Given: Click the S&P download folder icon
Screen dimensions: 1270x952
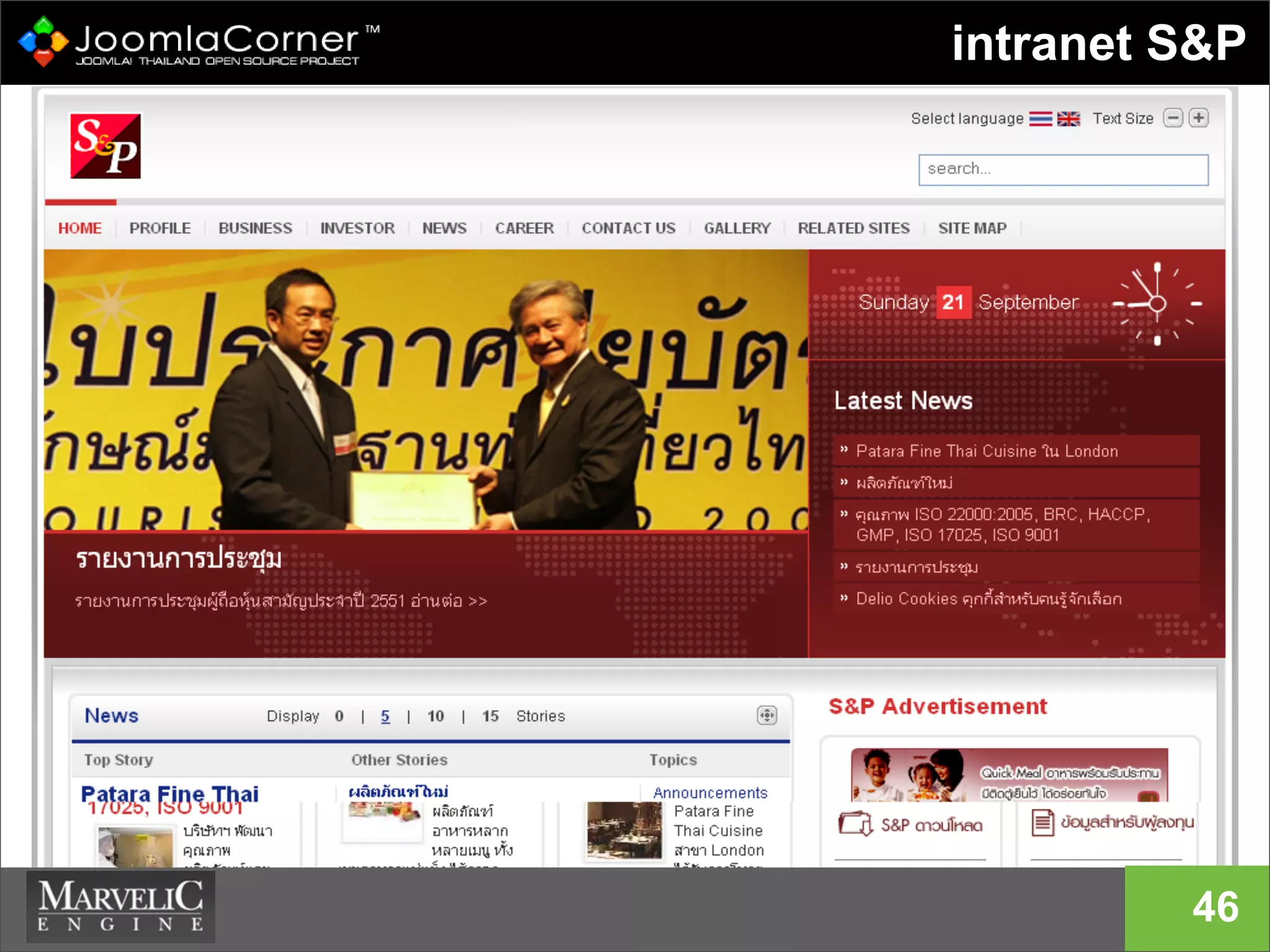Looking at the screenshot, I should [x=856, y=824].
